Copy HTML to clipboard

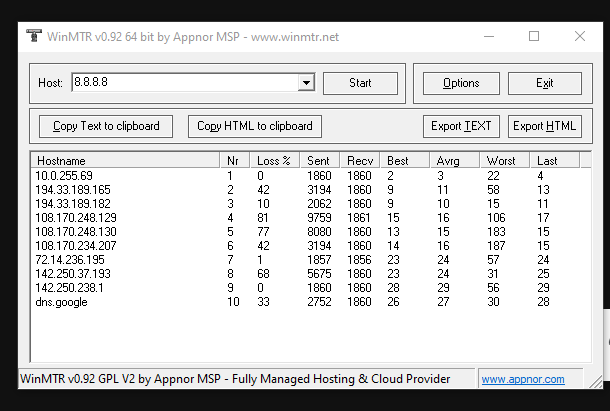pyautogui.click(x=255, y=126)
